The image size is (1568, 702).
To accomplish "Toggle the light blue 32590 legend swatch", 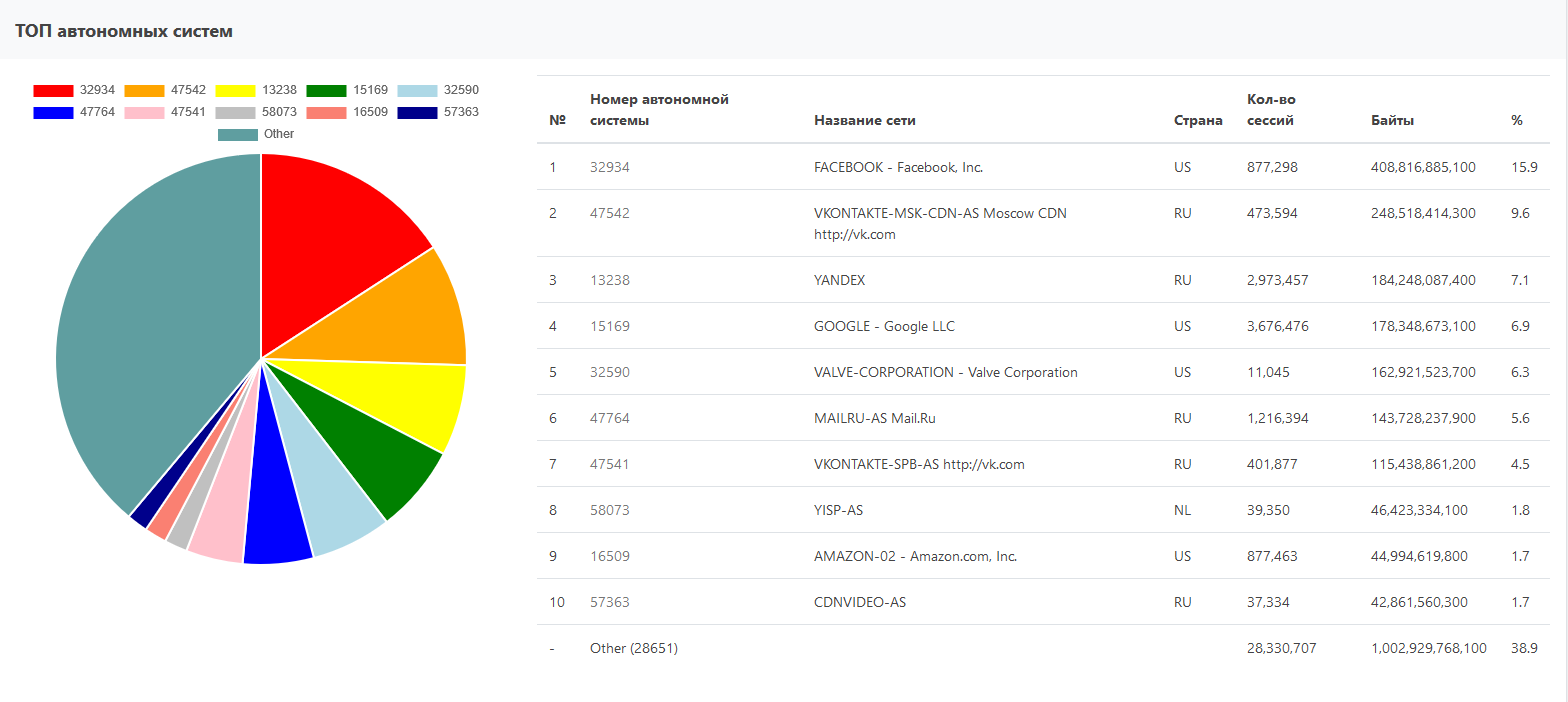I will tap(417, 91).
